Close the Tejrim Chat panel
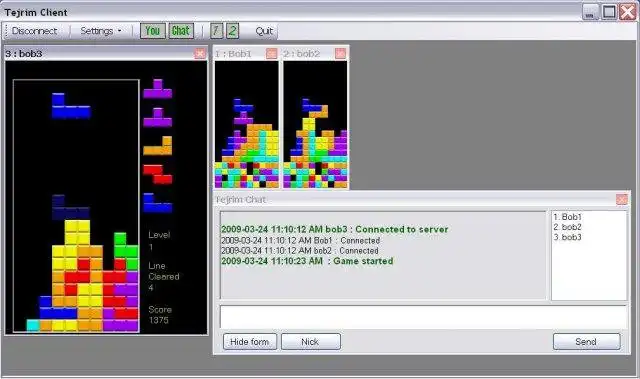Screen dimensions: 640x379 click(622, 199)
